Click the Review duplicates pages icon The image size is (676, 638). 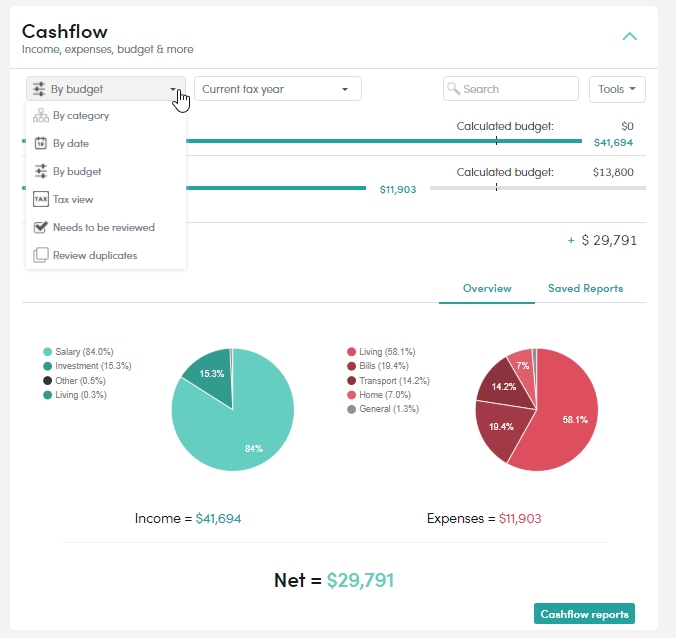[x=41, y=255]
